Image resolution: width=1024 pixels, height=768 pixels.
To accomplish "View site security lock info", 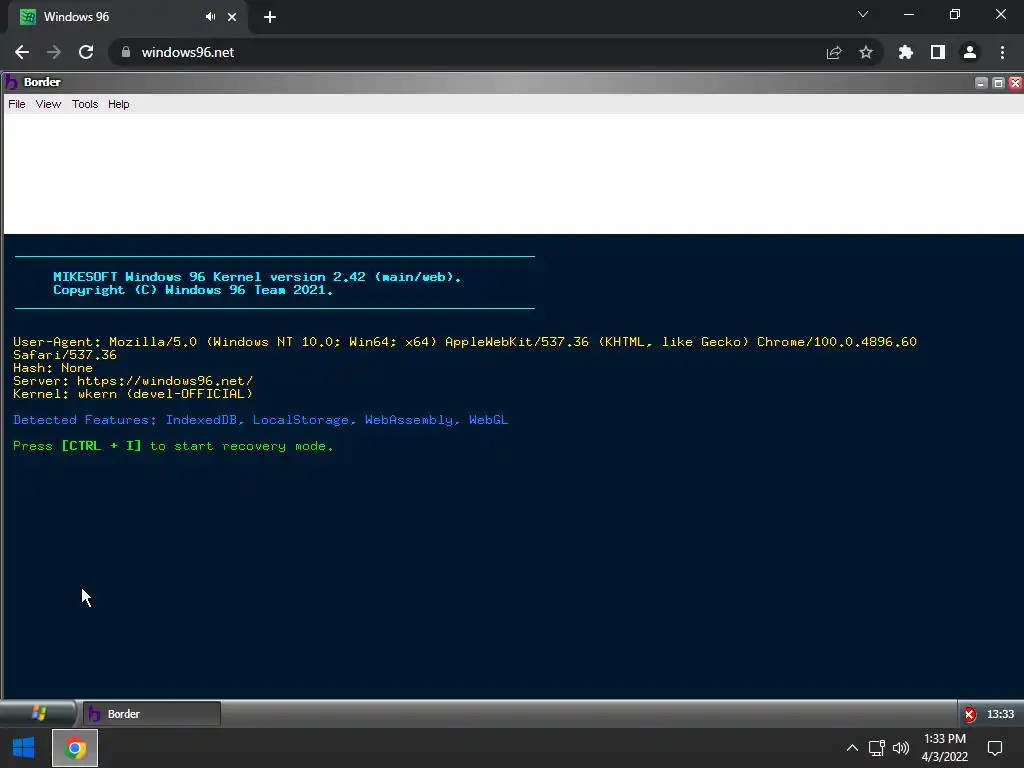I will tap(126, 52).
